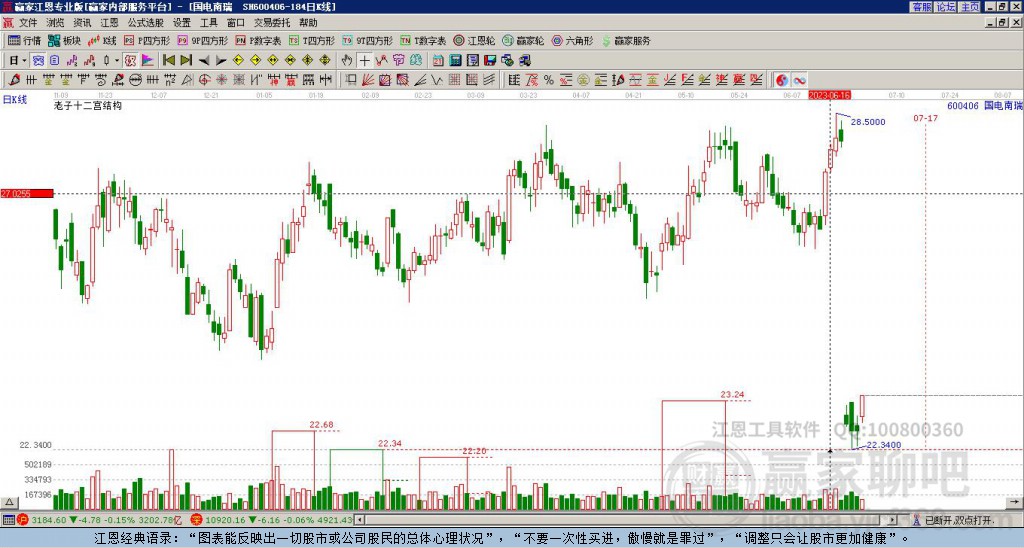Click the 日K线 label
Viewport: 1024px width, 548px height.
[x=14, y=100]
